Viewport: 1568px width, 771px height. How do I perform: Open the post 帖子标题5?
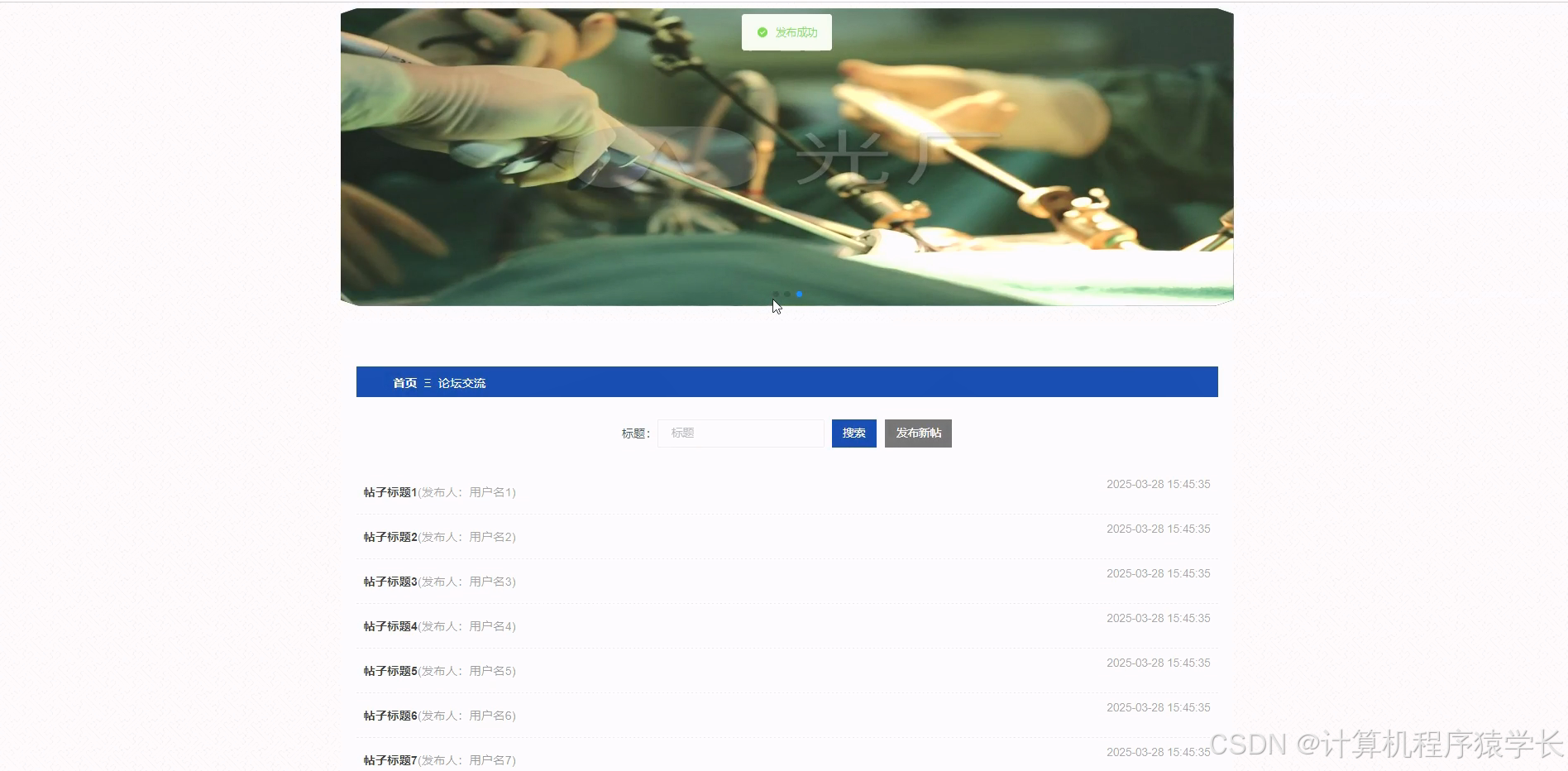(x=390, y=671)
